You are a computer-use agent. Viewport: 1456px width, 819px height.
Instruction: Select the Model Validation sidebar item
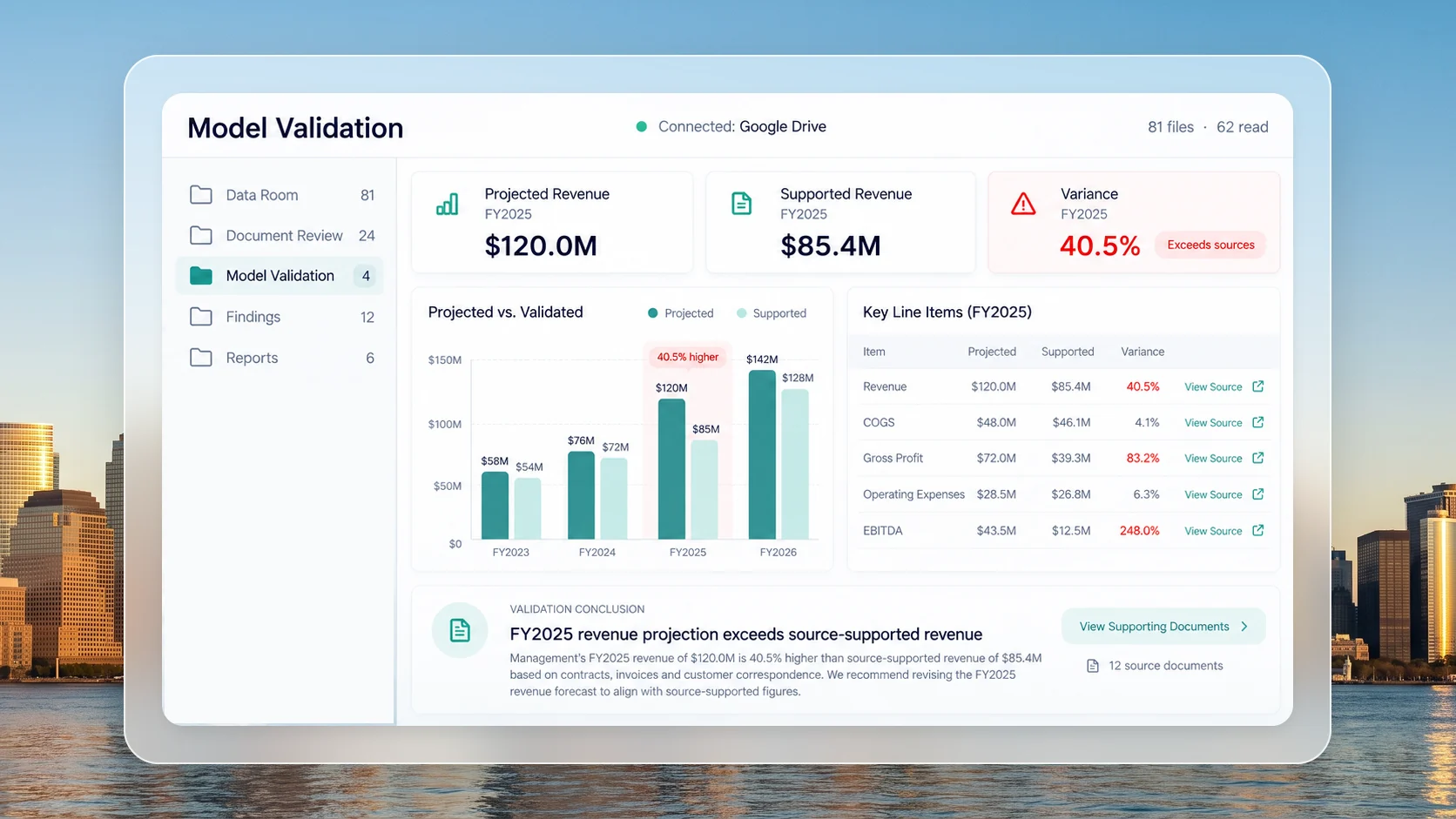point(280,276)
